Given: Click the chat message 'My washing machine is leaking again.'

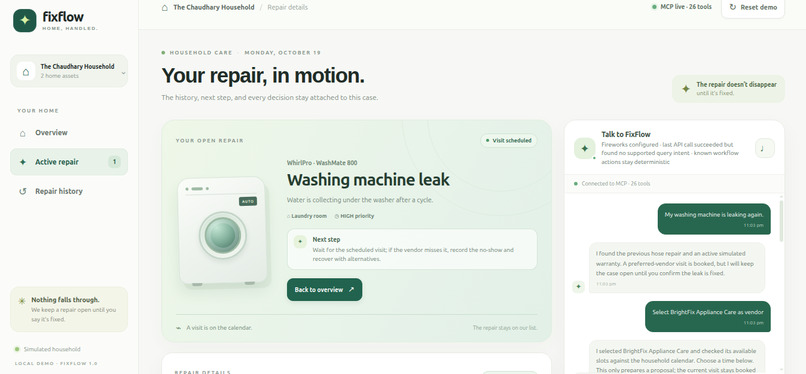Looking at the screenshot, I should click(x=714, y=219).
